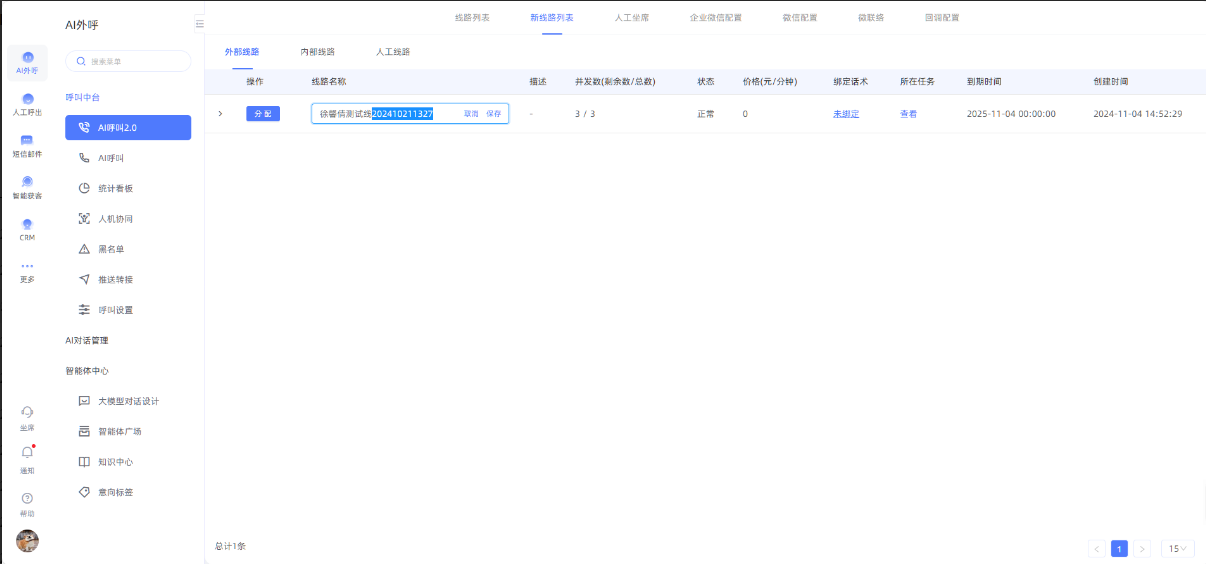Screen dimensions: 1206x564
Task: Open the CRM module icon
Action: [27, 228]
